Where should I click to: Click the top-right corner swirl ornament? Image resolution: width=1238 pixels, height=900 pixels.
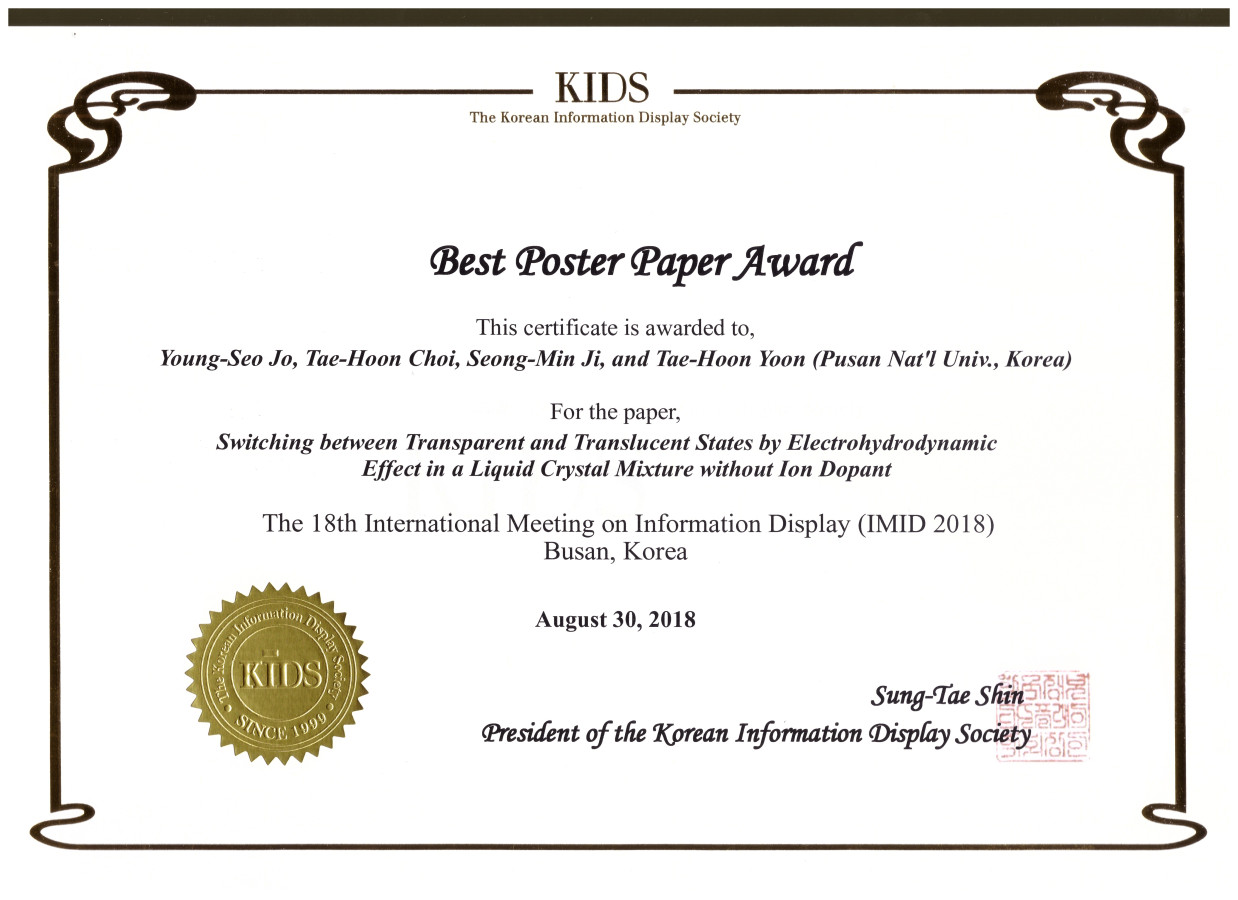point(1130,120)
